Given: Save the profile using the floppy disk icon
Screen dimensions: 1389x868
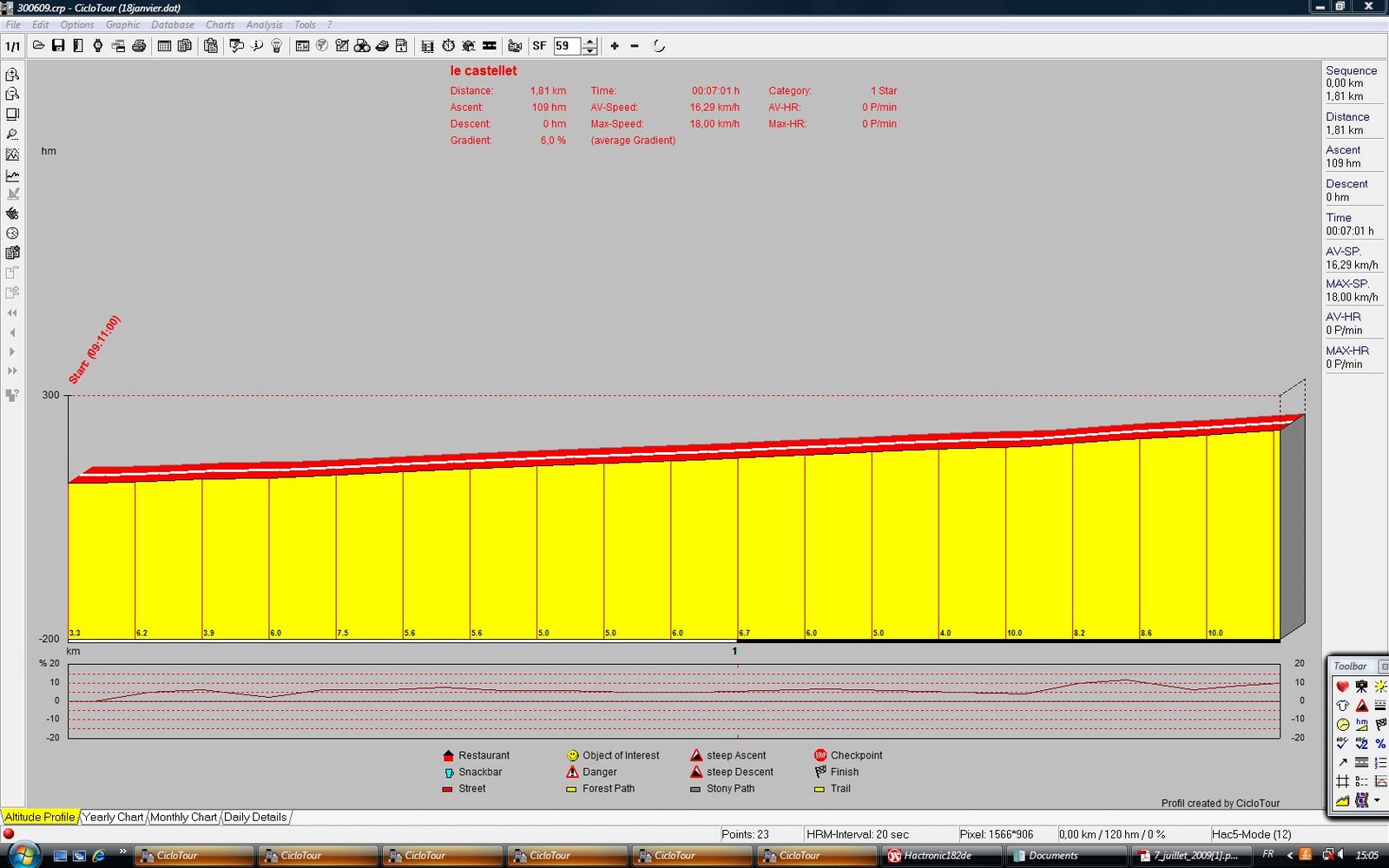Looking at the screenshot, I should [58, 46].
